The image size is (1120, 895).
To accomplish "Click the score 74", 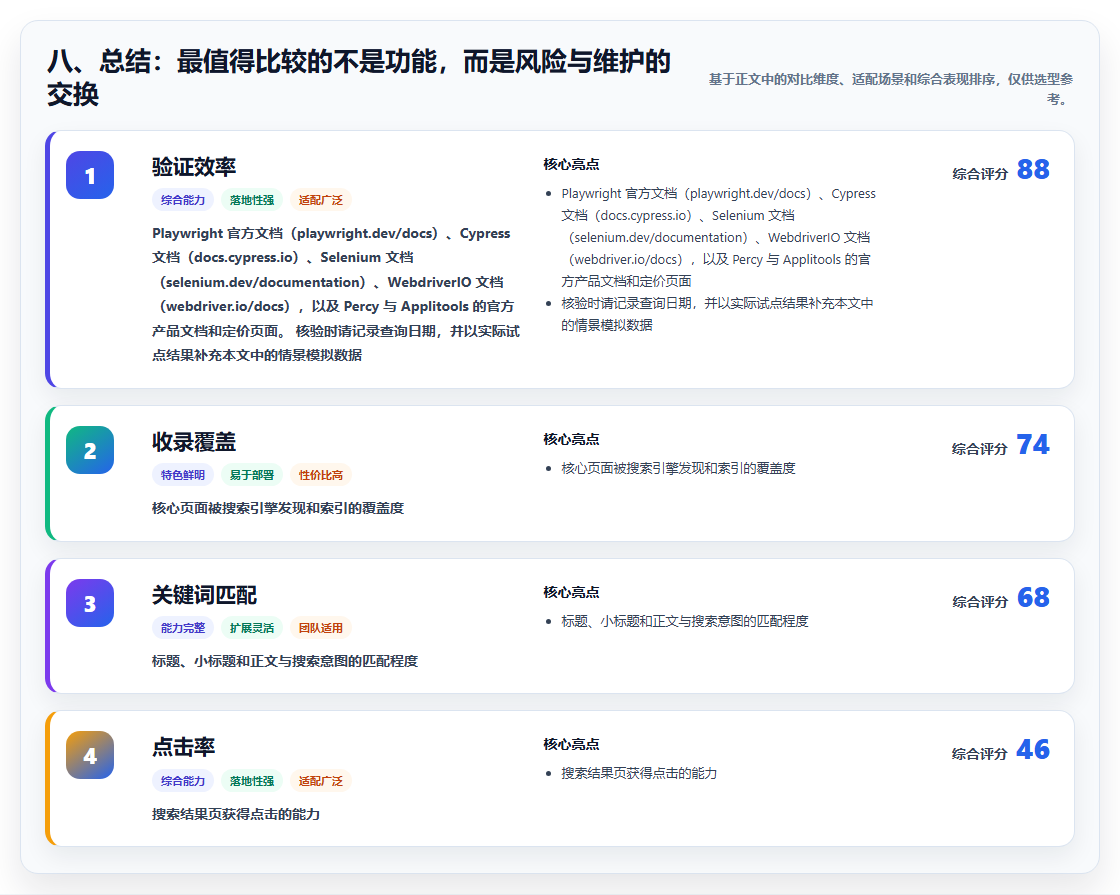I will pos(1033,444).
